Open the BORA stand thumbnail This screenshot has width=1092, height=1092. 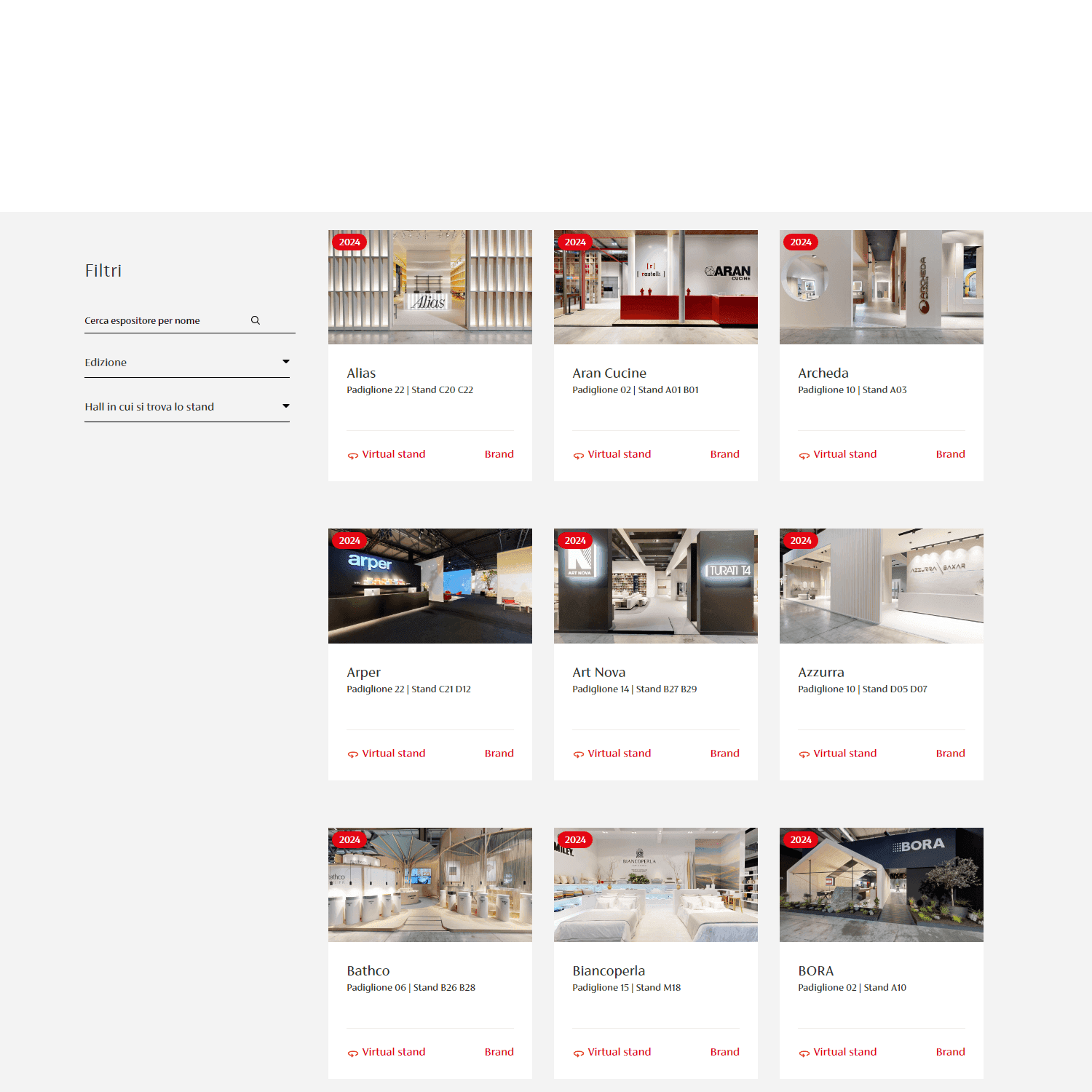882,885
